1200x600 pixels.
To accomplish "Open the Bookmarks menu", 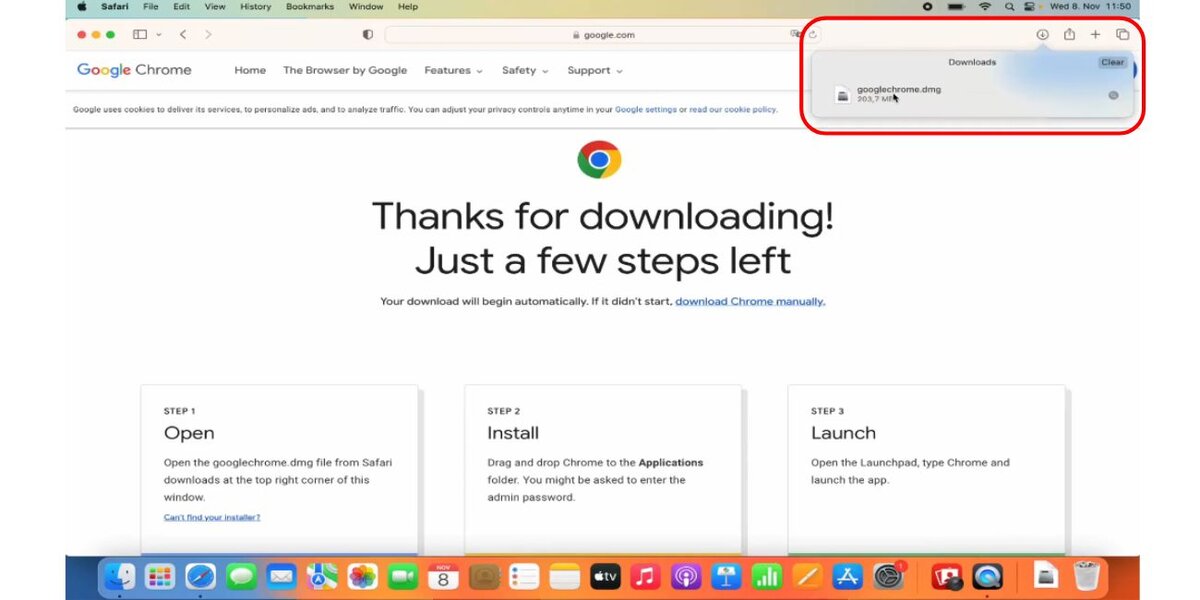I will click(310, 6).
